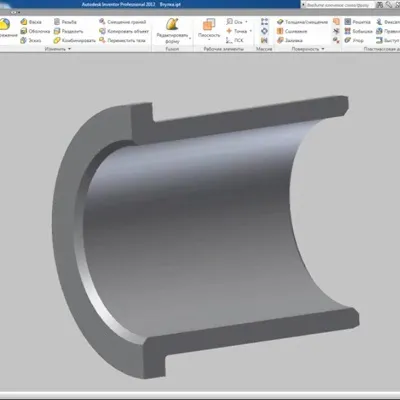Select the Точка work point tool

coord(237,31)
